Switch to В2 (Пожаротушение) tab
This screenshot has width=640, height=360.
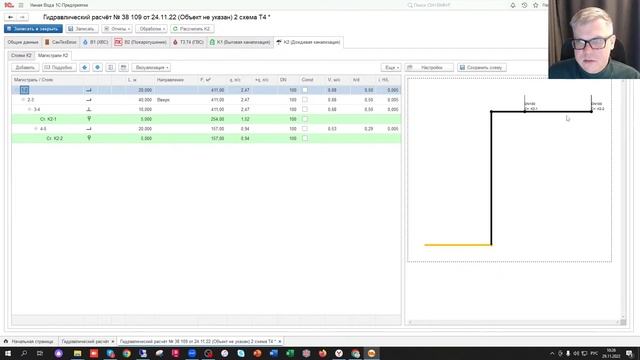(x=141, y=42)
